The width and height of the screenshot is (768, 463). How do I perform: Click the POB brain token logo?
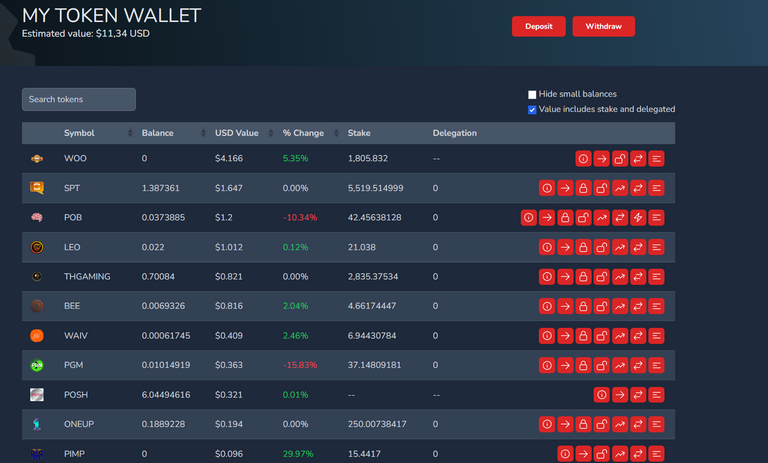[37, 217]
